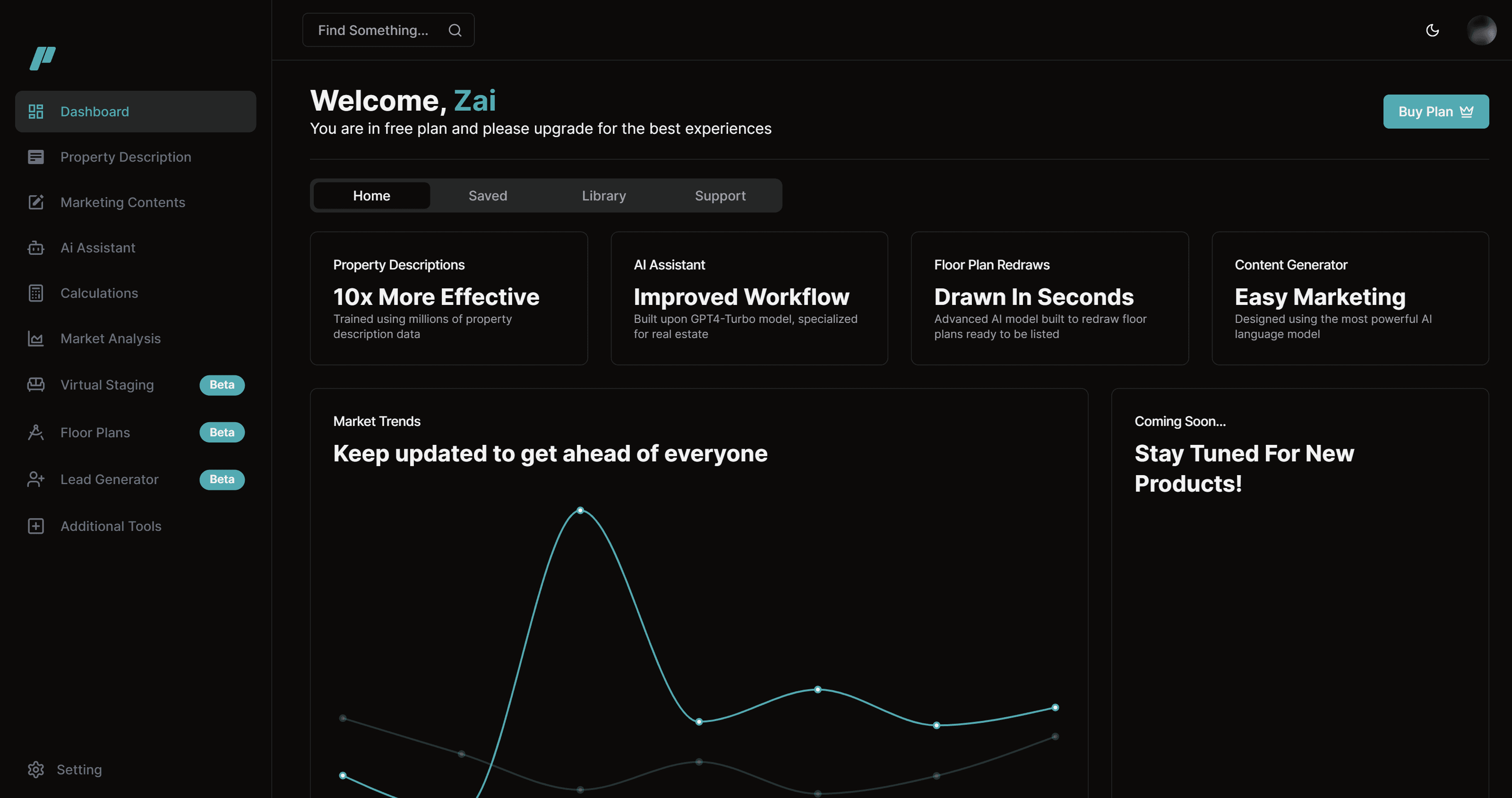The width and height of the screenshot is (1512, 798).
Task: Toggle dark mode with moon icon
Action: [1433, 30]
